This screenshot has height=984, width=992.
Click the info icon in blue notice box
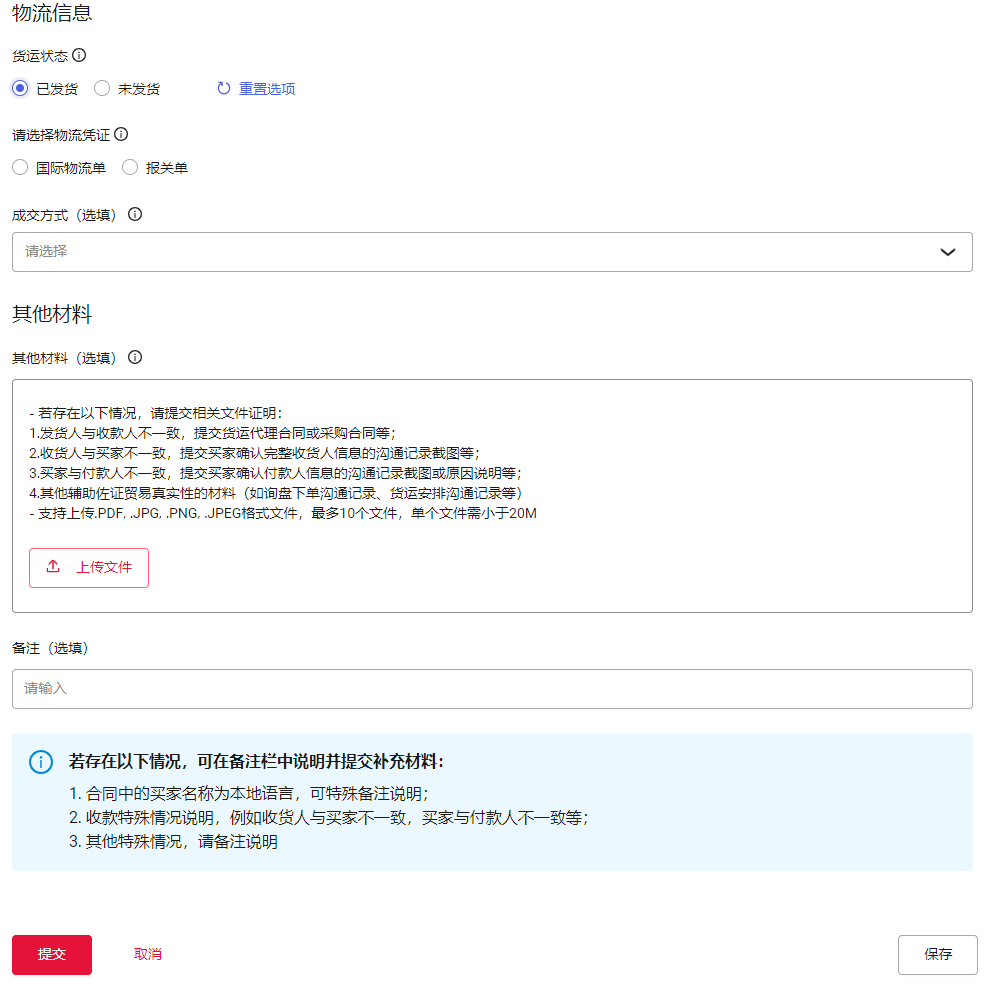point(40,762)
